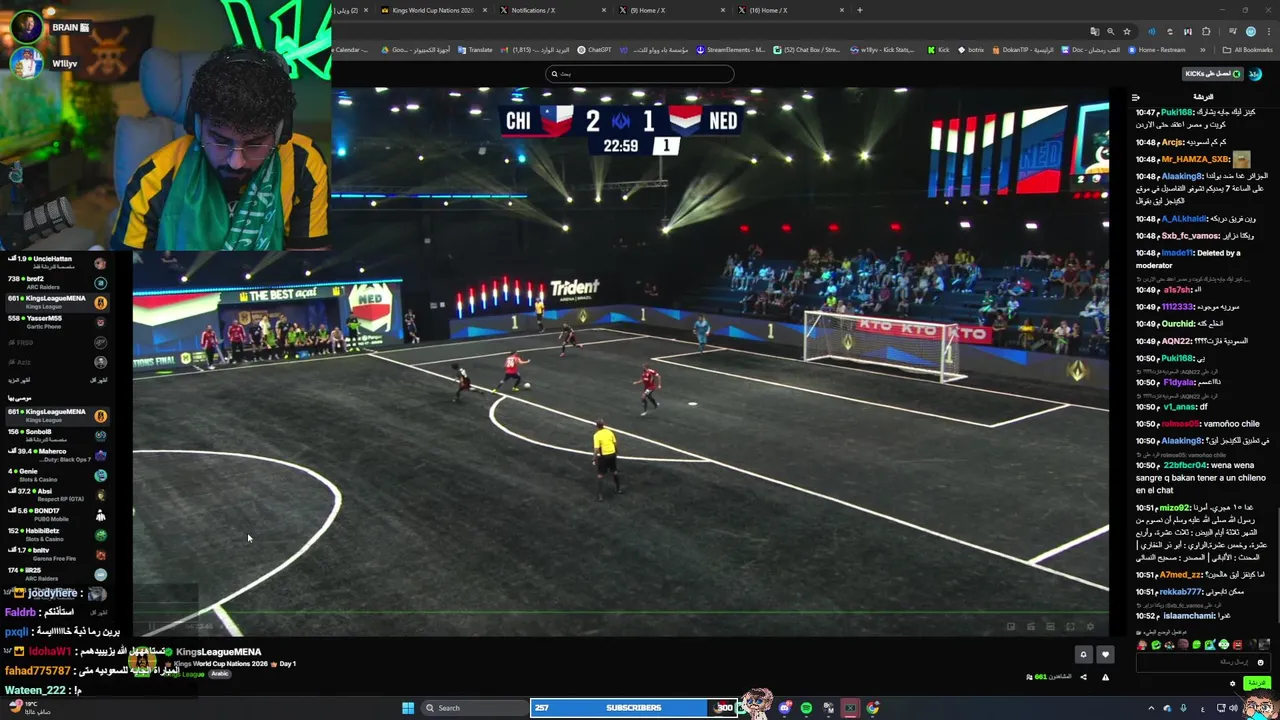This screenshot has height=720, width=1280.
Task: Open Chrome from the taskbar
Action: coord(873,708)
